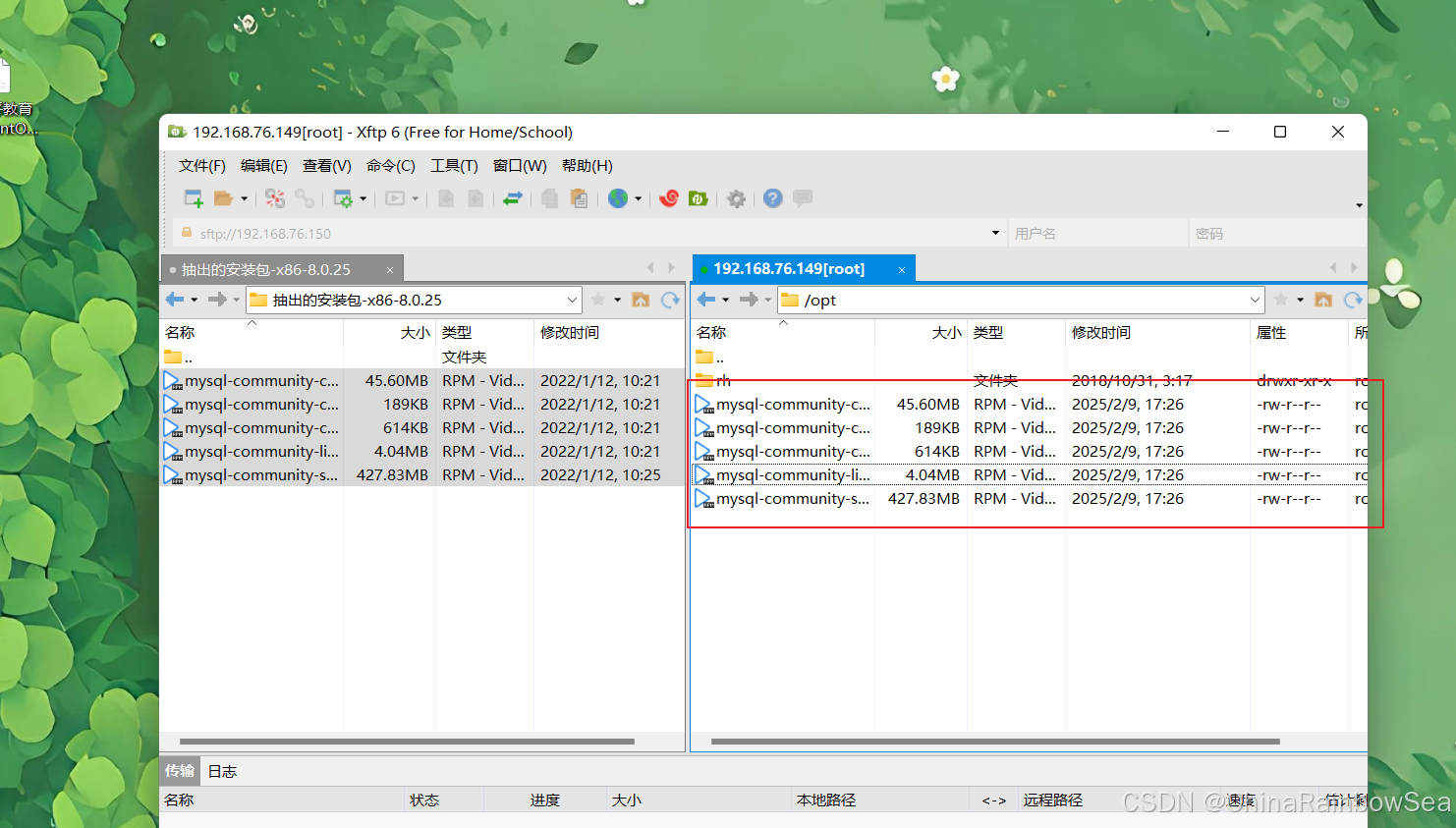Image resolution: width=1456 pixels, height=828 pixels.
Task: Expand the remote /opt path dropdown
Action: point(1255,300)
